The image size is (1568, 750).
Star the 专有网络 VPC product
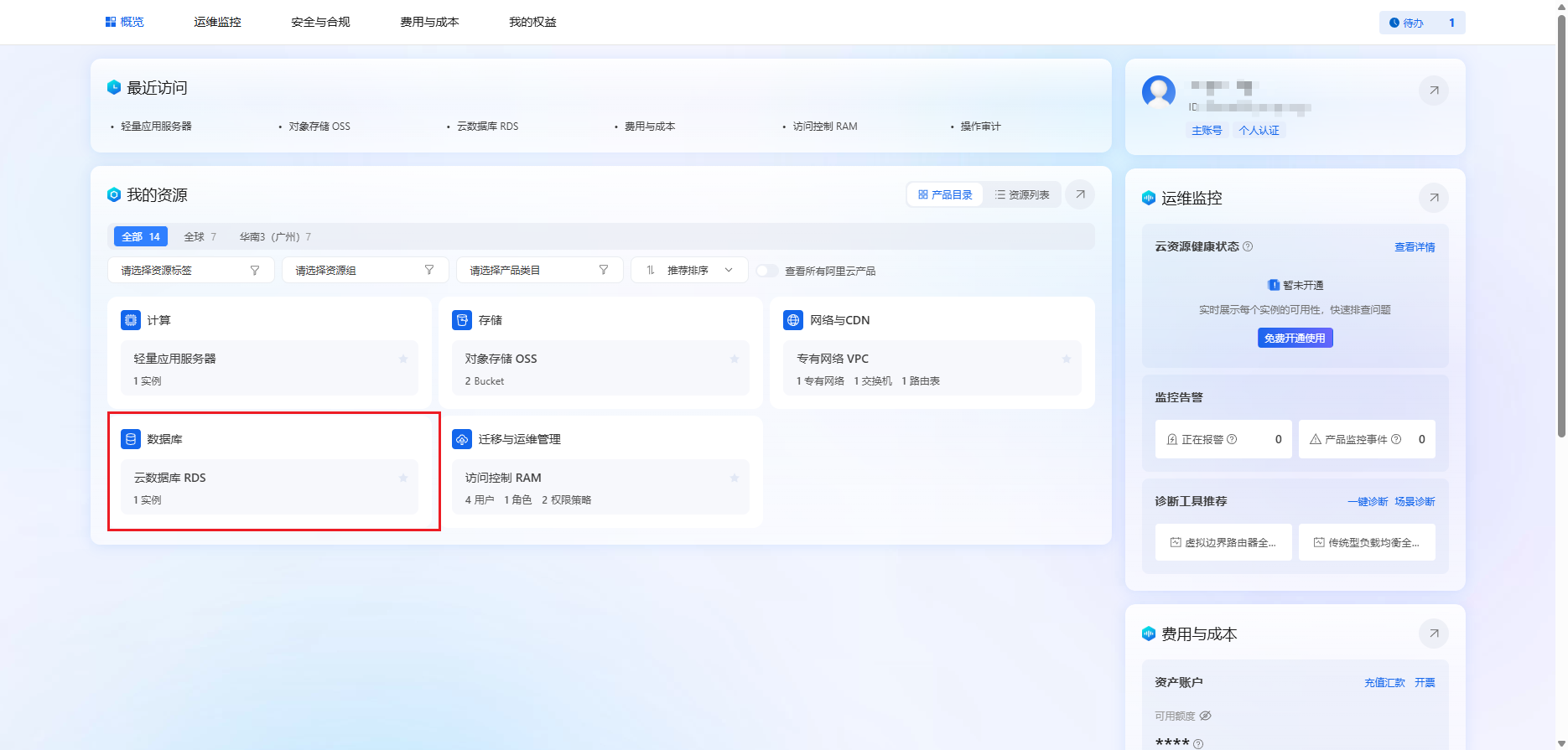pyautogui.click(x=1067, y=359)
